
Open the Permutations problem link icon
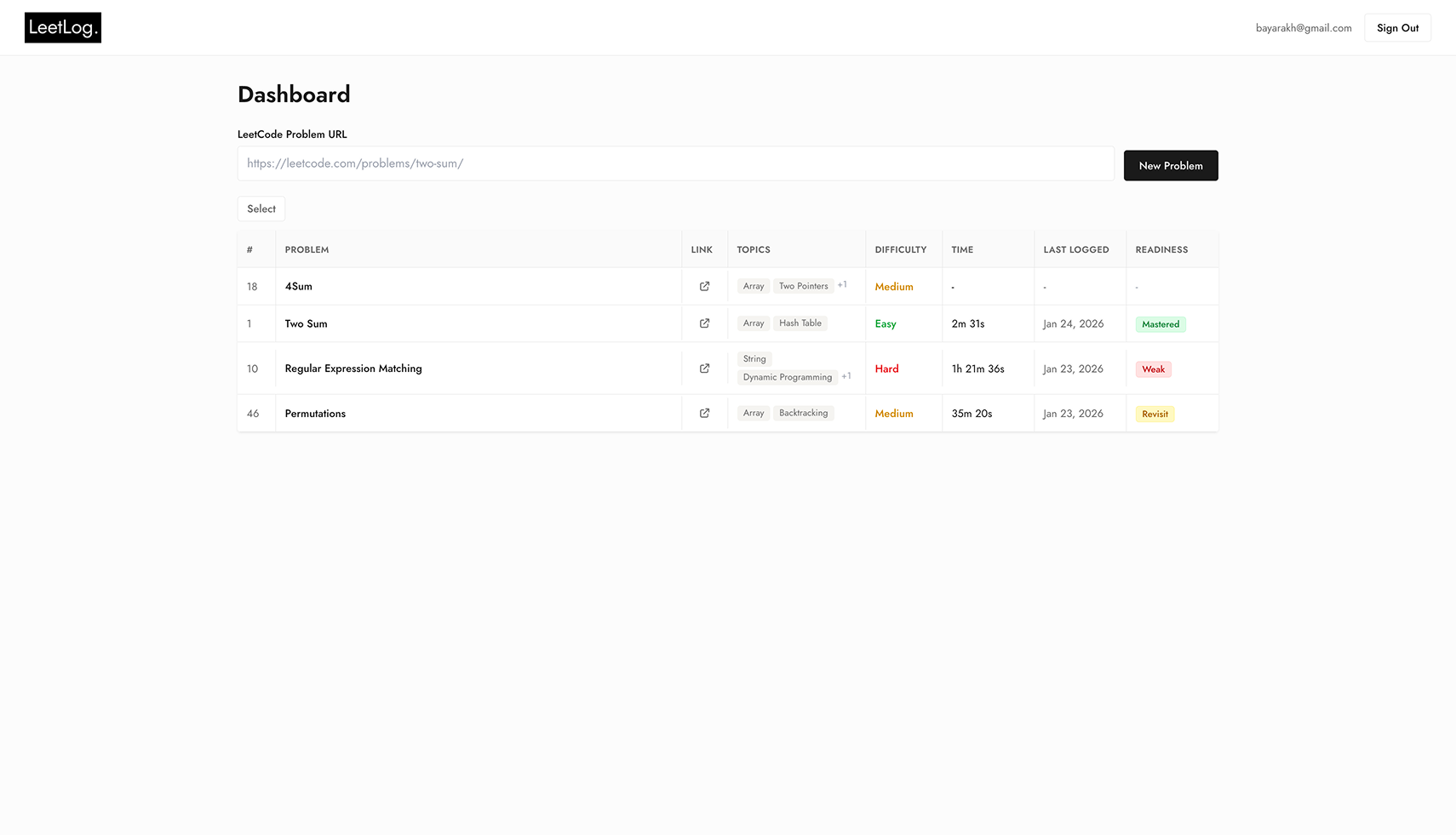(704, 413)
